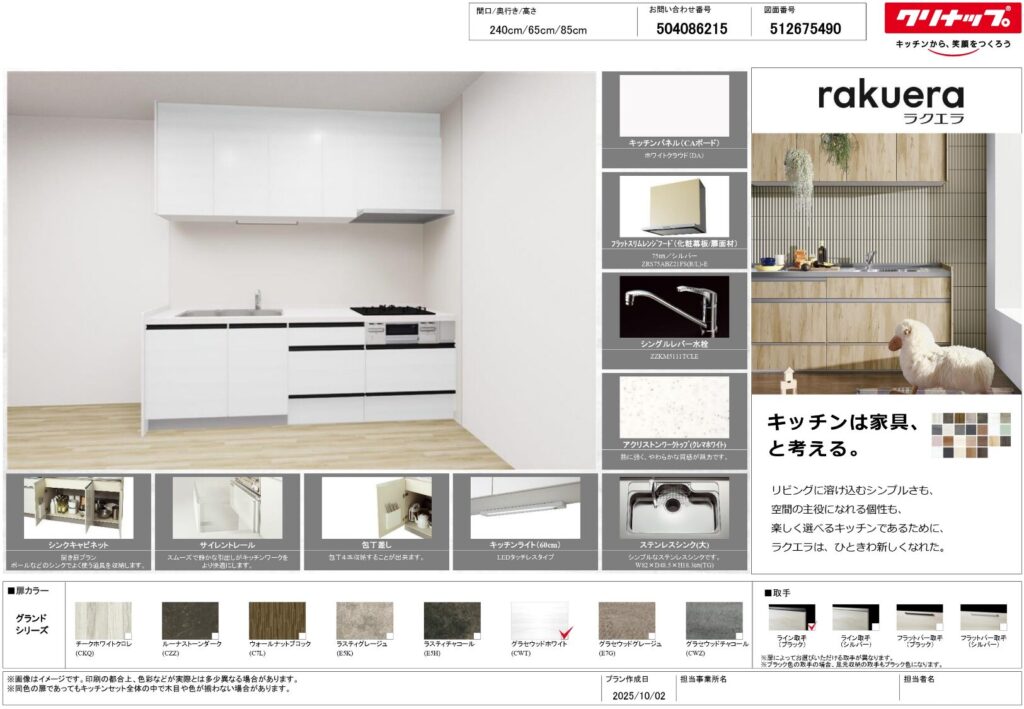
Task: Toggle the ライン取手(ブラック) handle checkbox
Action: point(811,627)
